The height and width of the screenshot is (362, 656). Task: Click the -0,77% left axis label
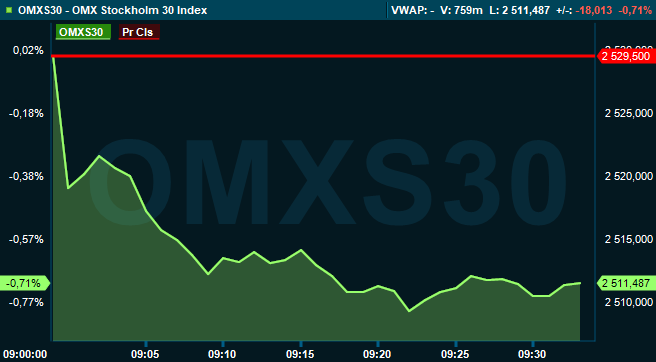coord(26,302)
